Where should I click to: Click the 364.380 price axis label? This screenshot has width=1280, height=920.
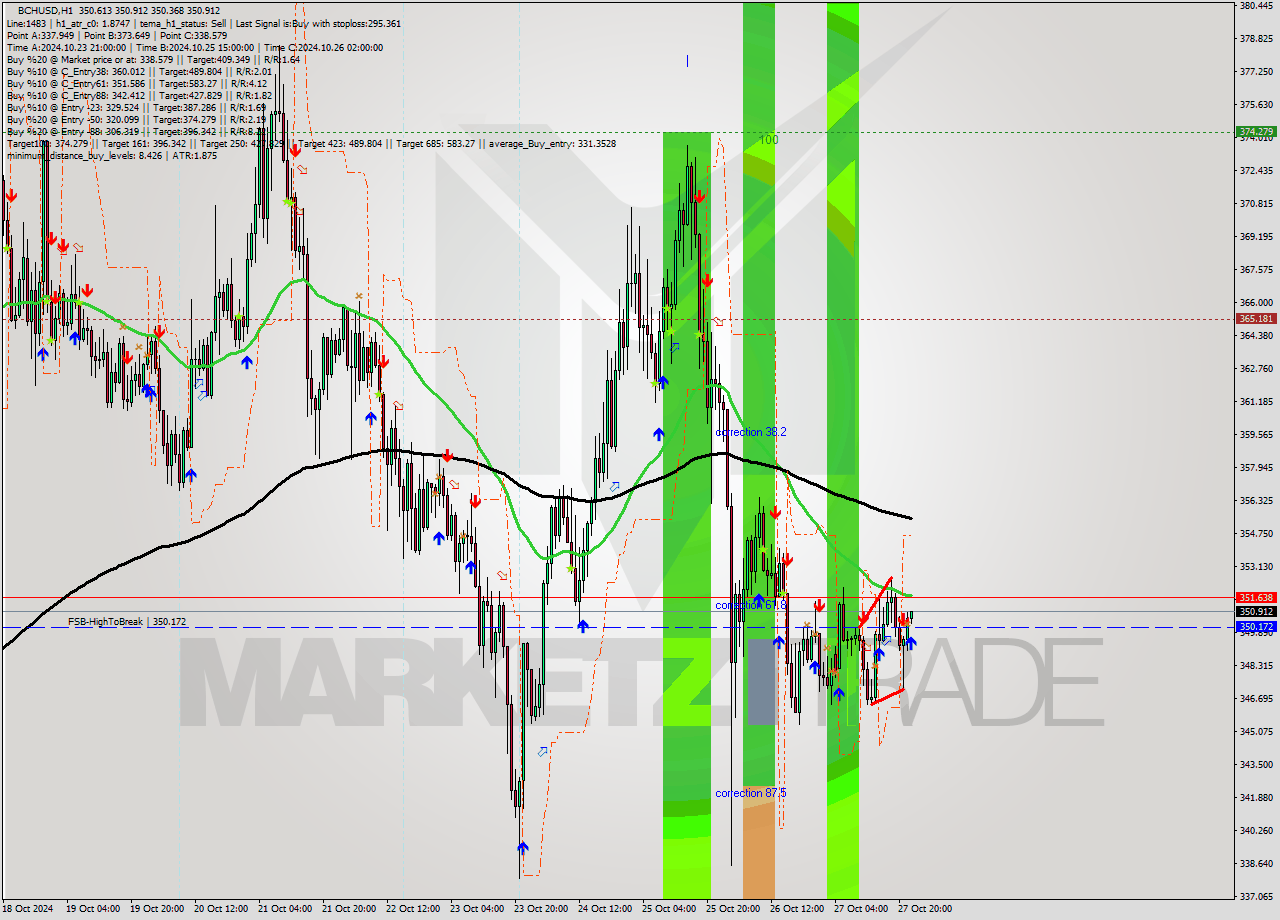pos(1255,336)
